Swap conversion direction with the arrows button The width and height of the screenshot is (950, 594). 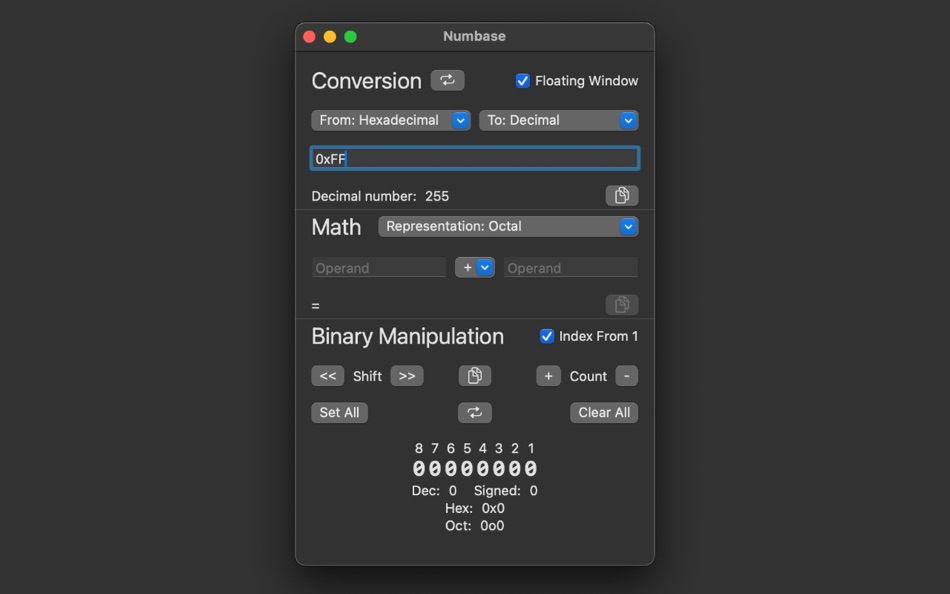447,80
